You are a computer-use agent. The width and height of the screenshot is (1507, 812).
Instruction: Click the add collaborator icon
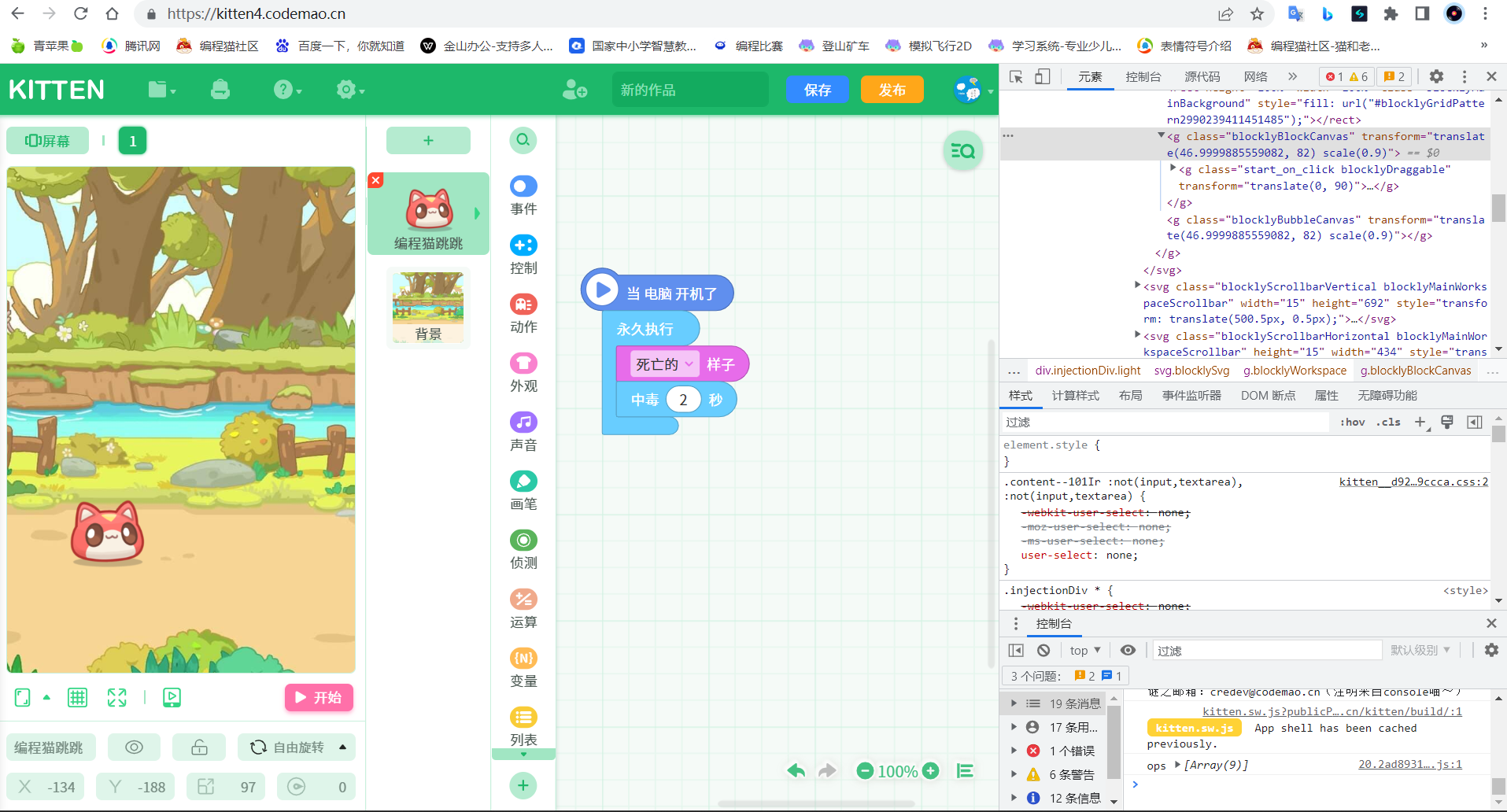point(574,90)
